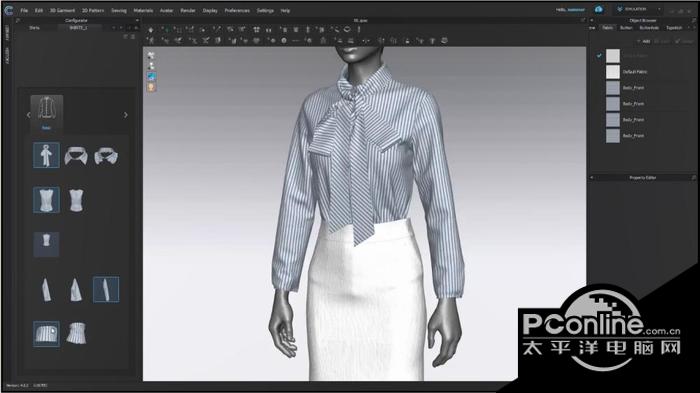Image resolution: width=700 pixels, height=393 pixels.
Task: Click the Property Editor header
Action: (643, 177)
